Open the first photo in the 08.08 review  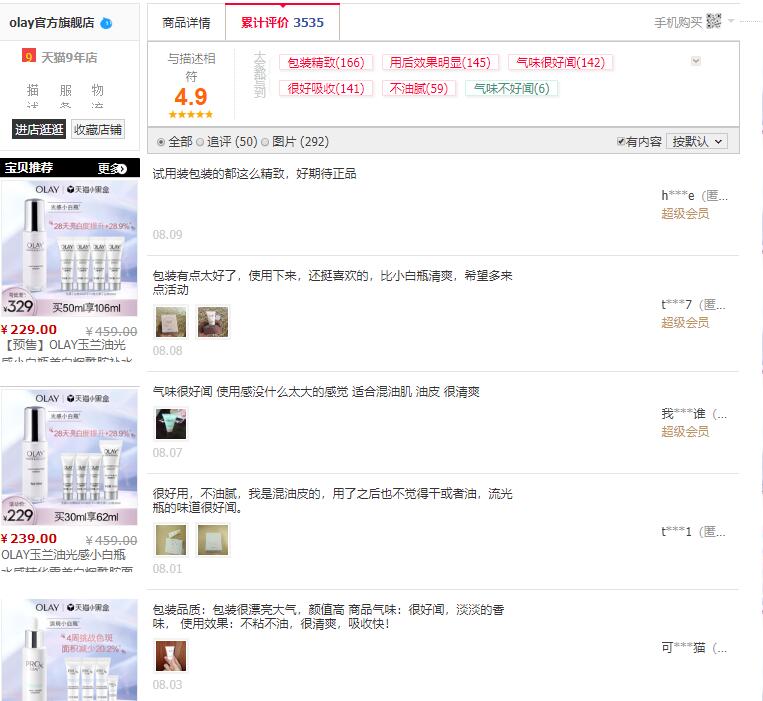[170, 322]
